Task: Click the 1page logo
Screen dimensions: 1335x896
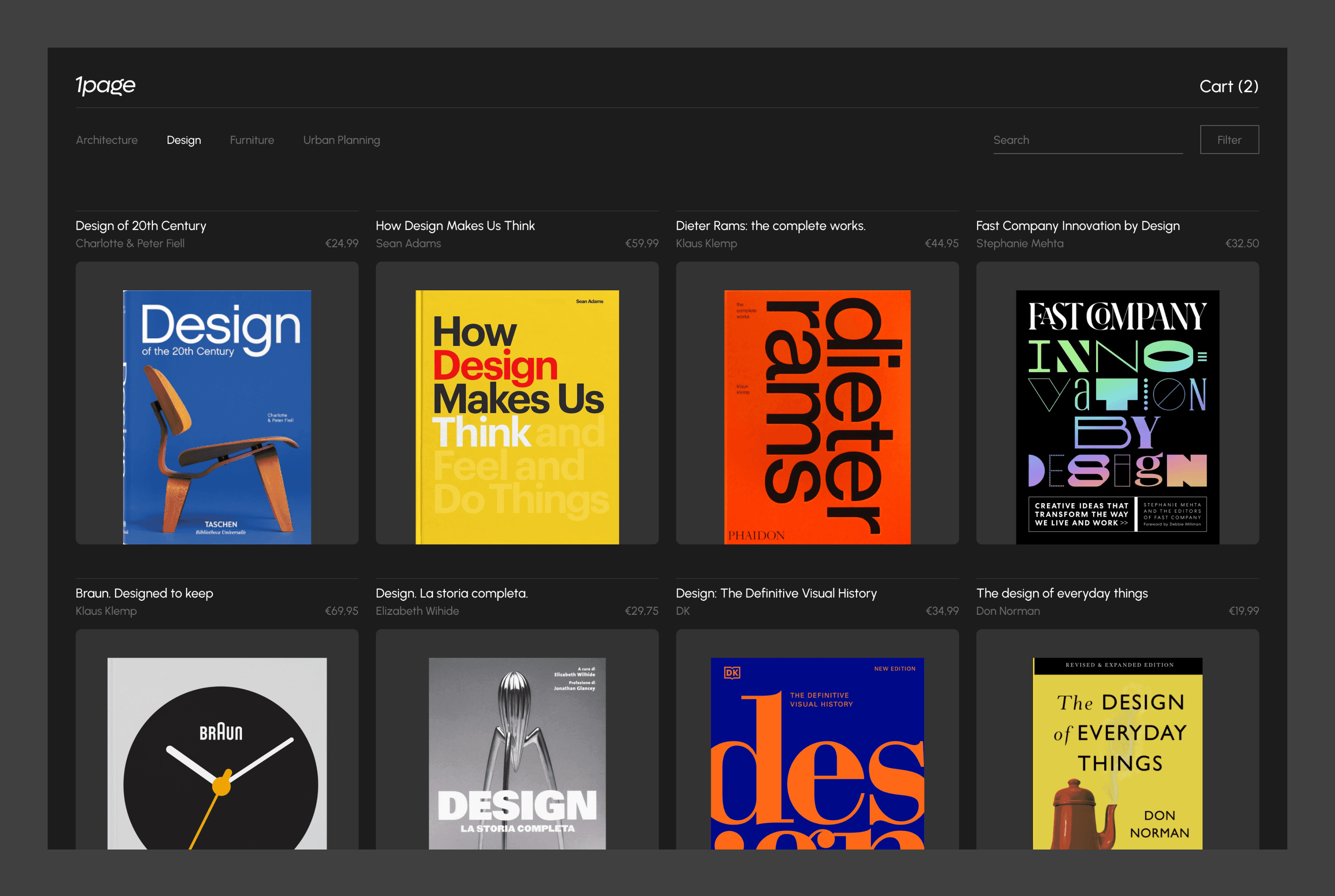Action: coord(105,85)
